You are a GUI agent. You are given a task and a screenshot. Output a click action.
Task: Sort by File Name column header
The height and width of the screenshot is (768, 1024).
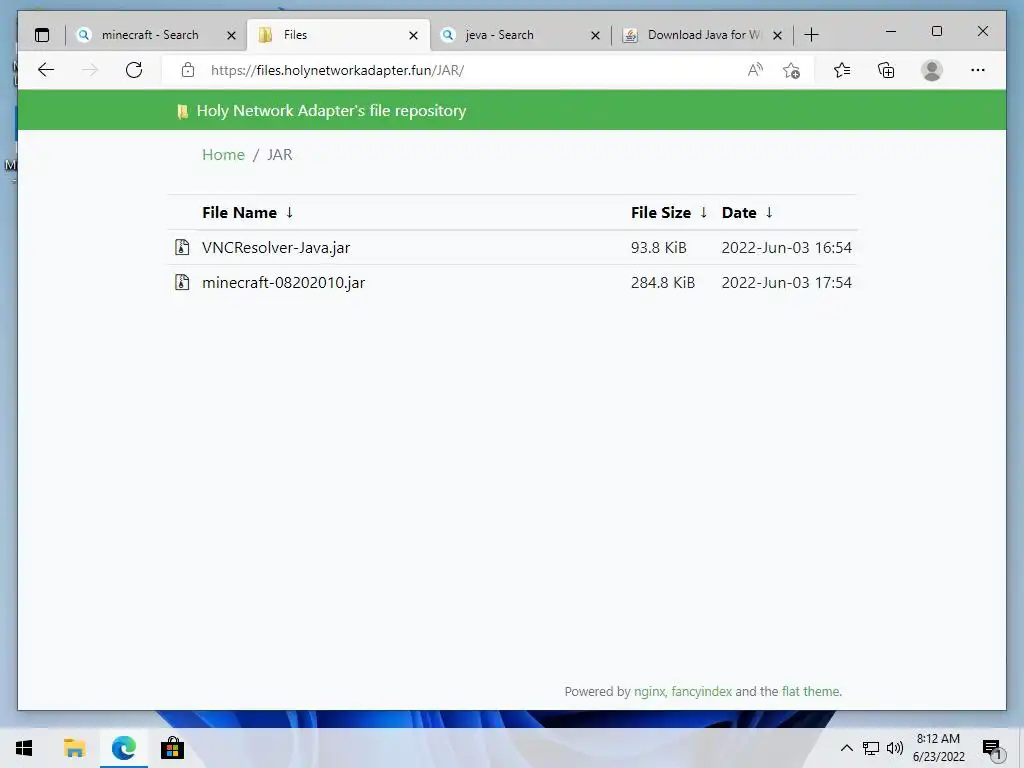point(239,213)
